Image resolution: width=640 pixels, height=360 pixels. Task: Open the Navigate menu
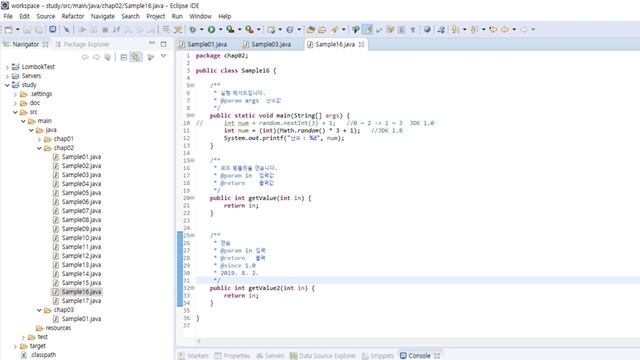pos(102,16)
